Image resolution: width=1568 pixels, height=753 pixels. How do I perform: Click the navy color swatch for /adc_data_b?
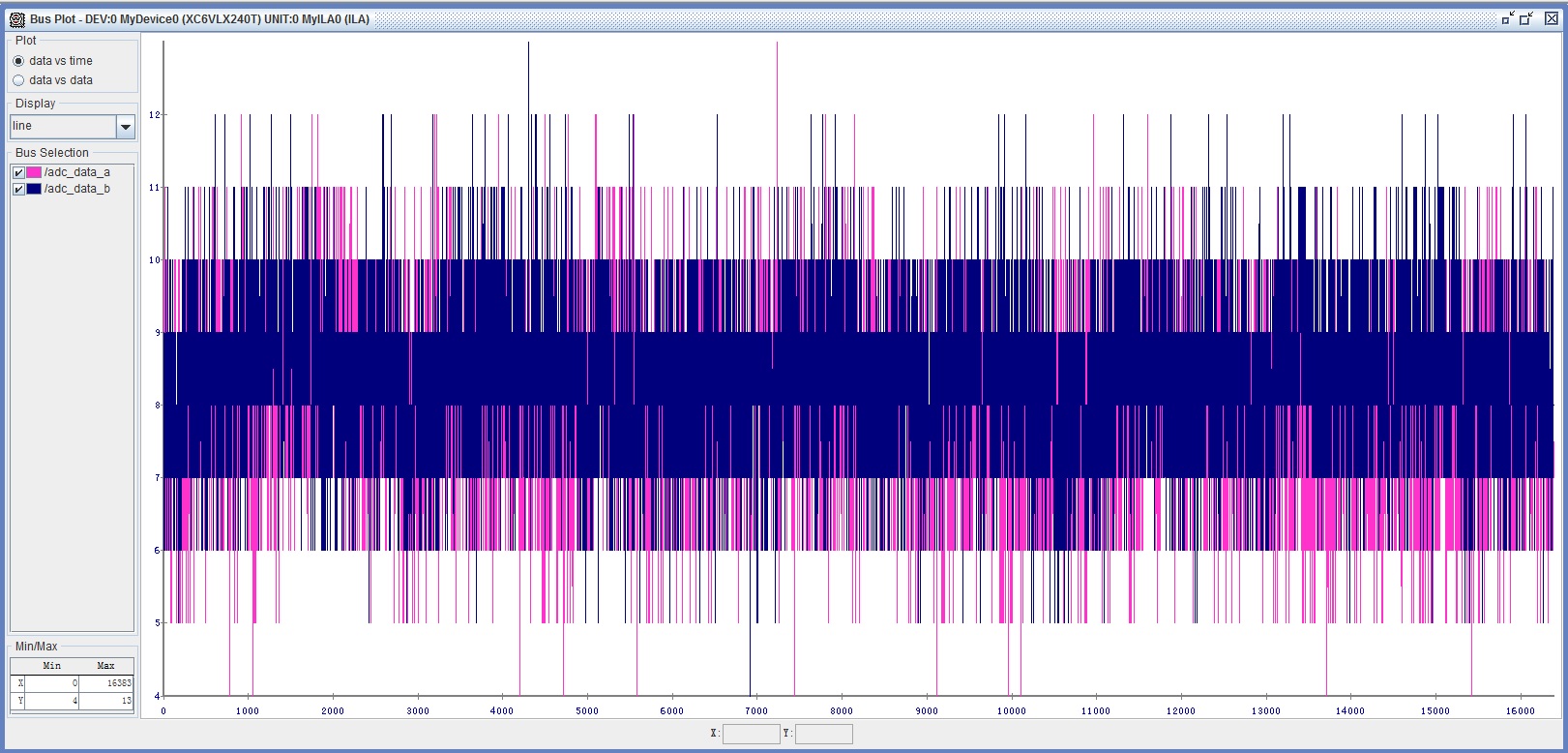click(34, 190)
